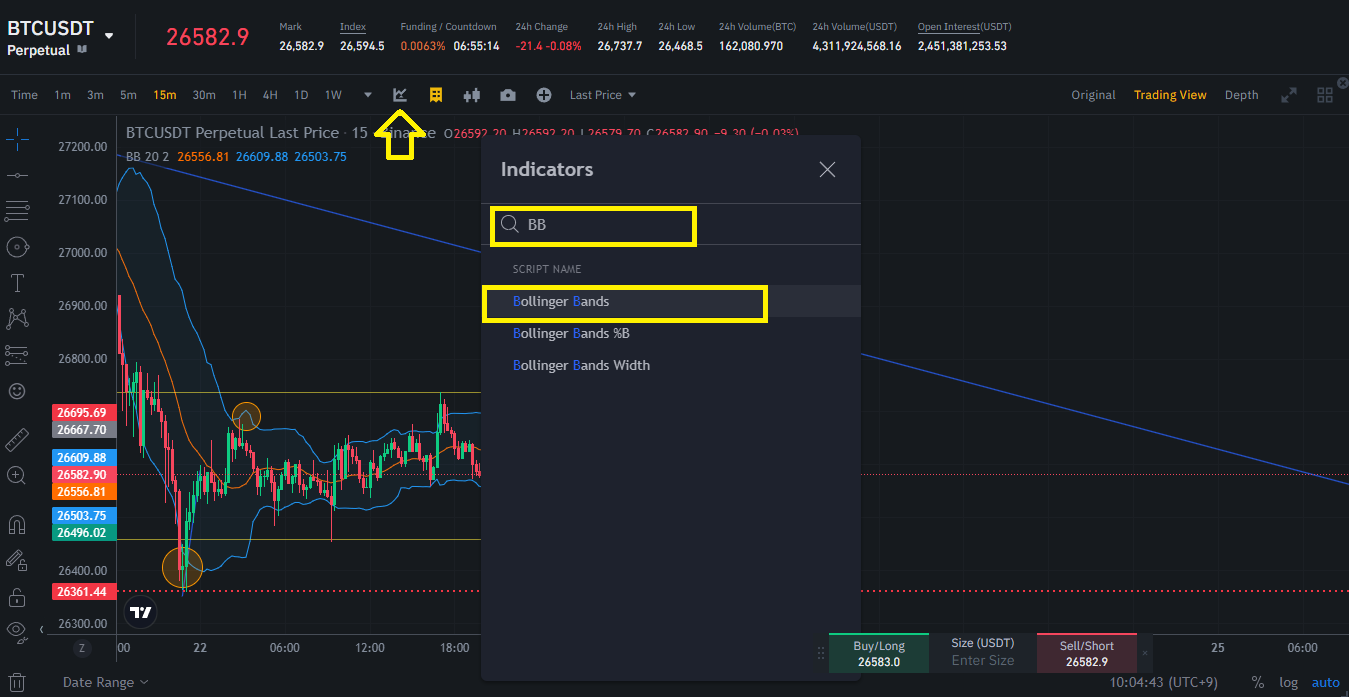Image resolution: width=1349 pixels, height=697 pixels.
Task: Switch to the Depth chart tab
Action: [x=1241, y=95]
